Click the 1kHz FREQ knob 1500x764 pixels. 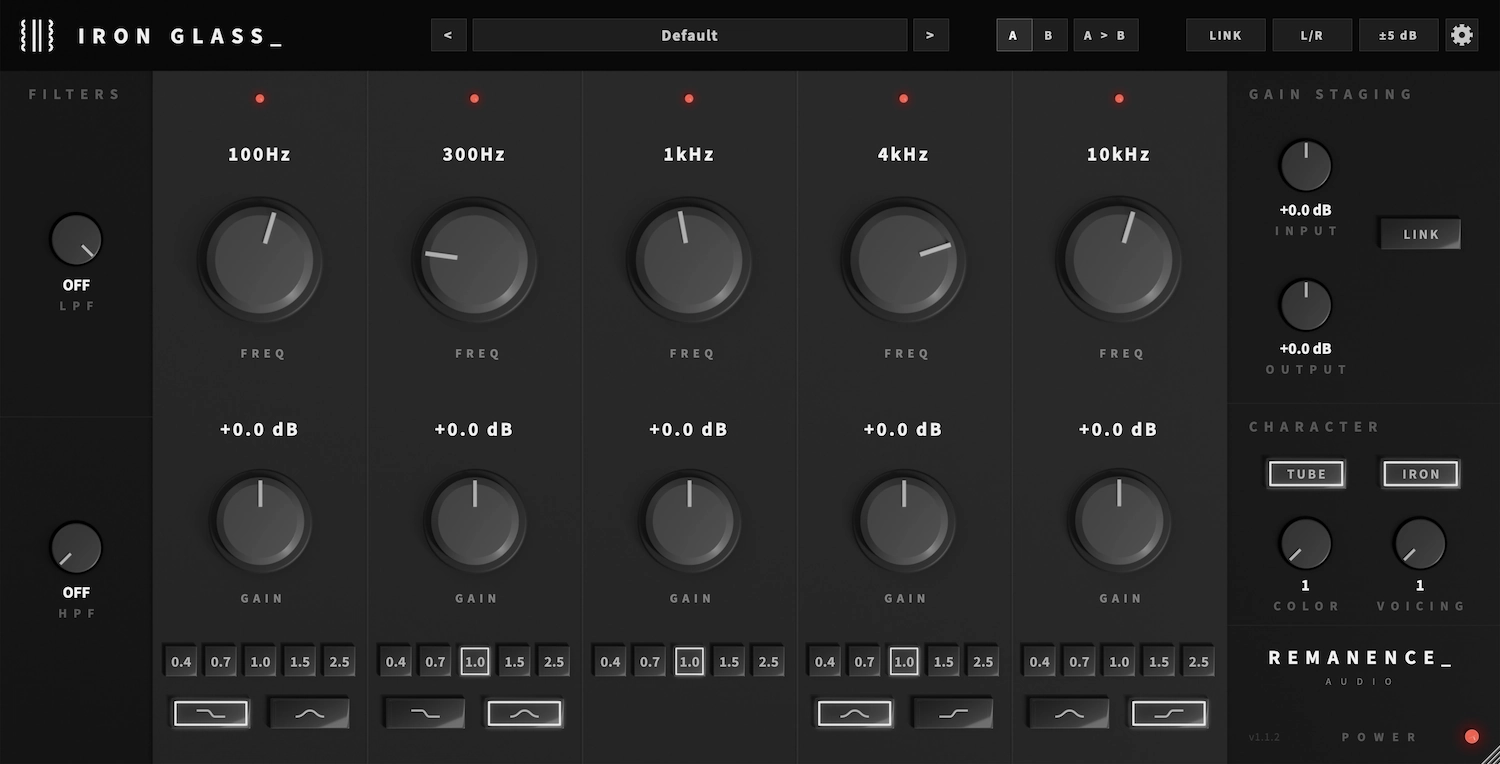(689, 260)
